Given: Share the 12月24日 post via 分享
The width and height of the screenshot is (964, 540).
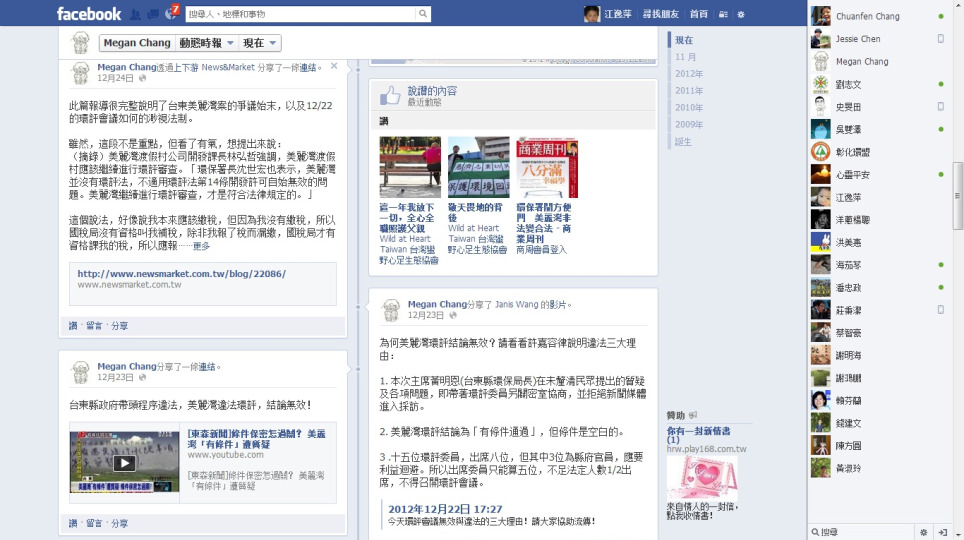Looking at the screenshot, I should [119, 326].
